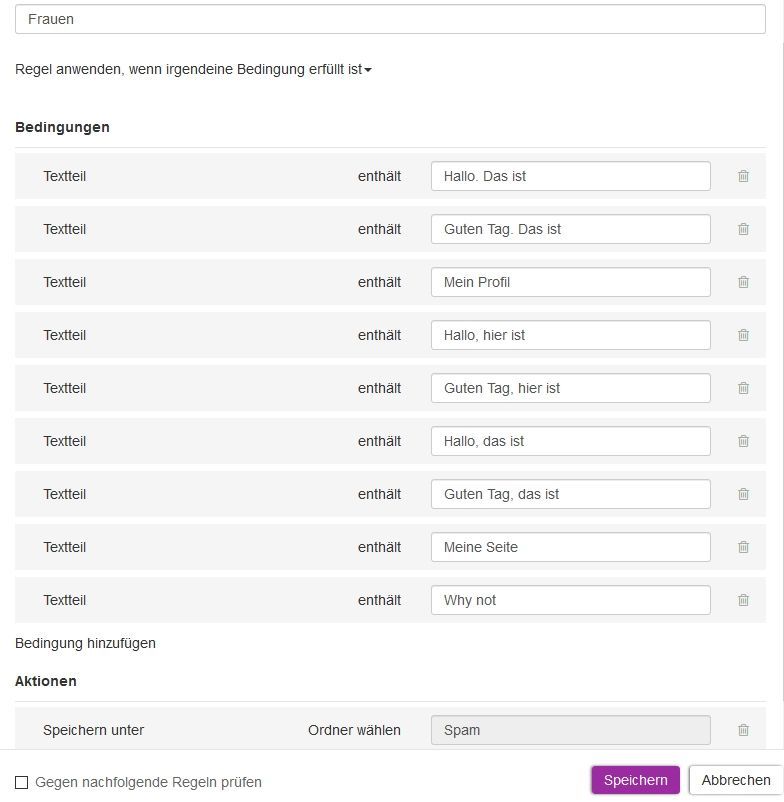The width and height of the screenshot is (784, 802).
Task: Delete the "Why not" condition
Action: [x=743, y=599]
